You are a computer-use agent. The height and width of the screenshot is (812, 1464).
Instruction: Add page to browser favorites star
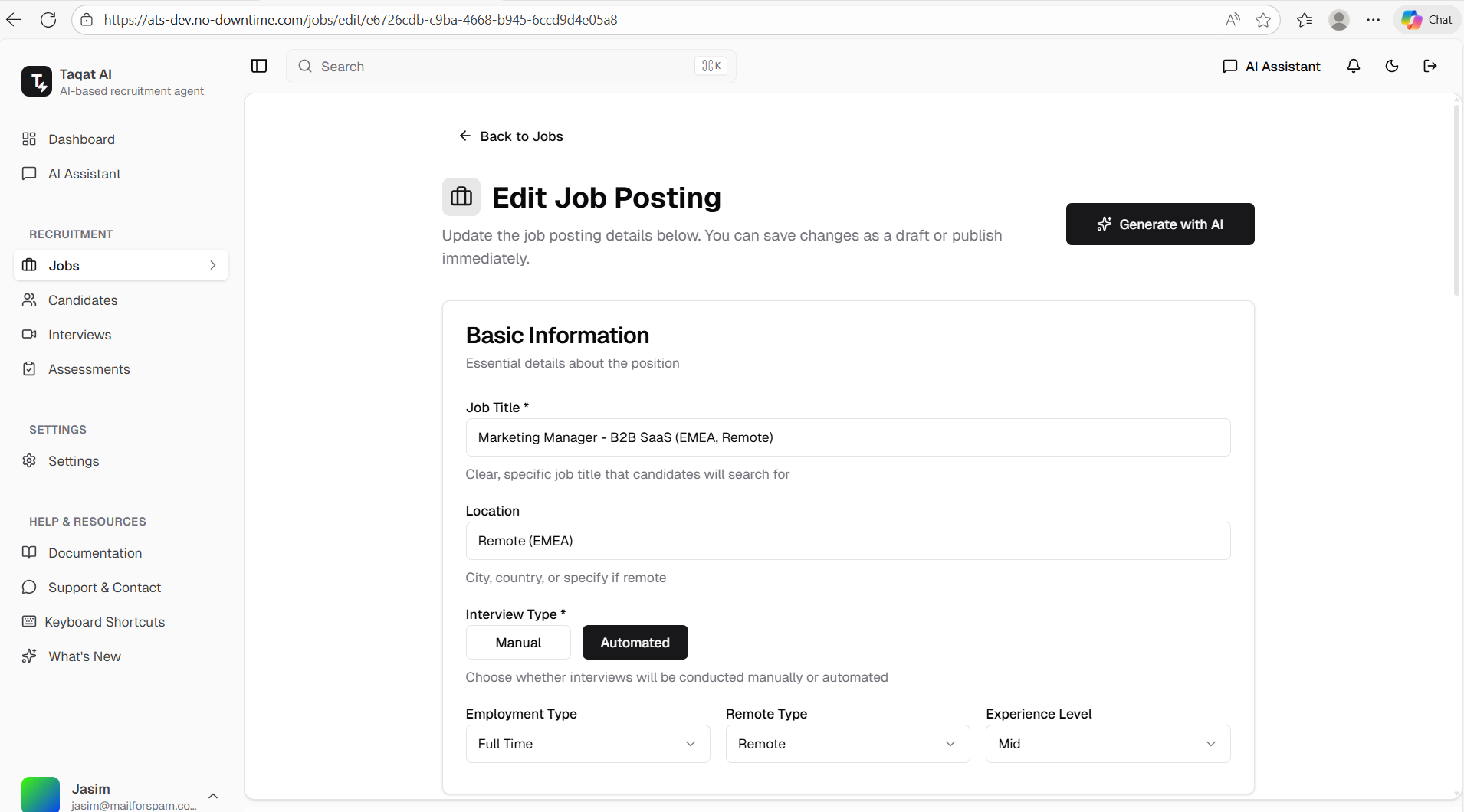coord(1263,20)
